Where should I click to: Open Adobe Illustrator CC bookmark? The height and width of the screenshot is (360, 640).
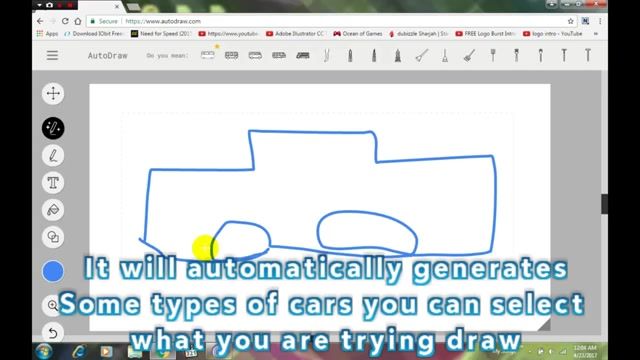point(296,34)
